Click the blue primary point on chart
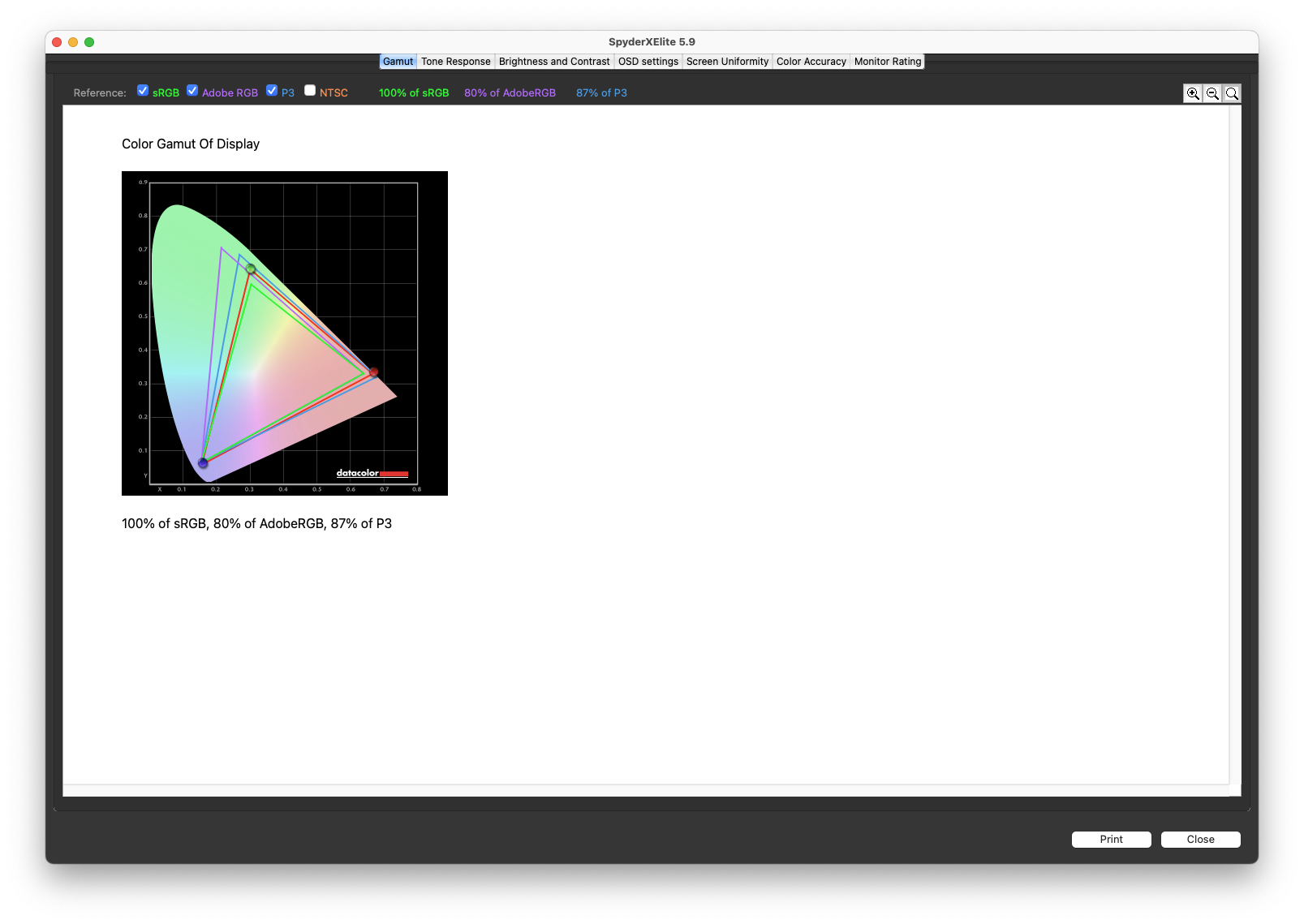Screen dimensions: 1304x924 click(203, 463)
